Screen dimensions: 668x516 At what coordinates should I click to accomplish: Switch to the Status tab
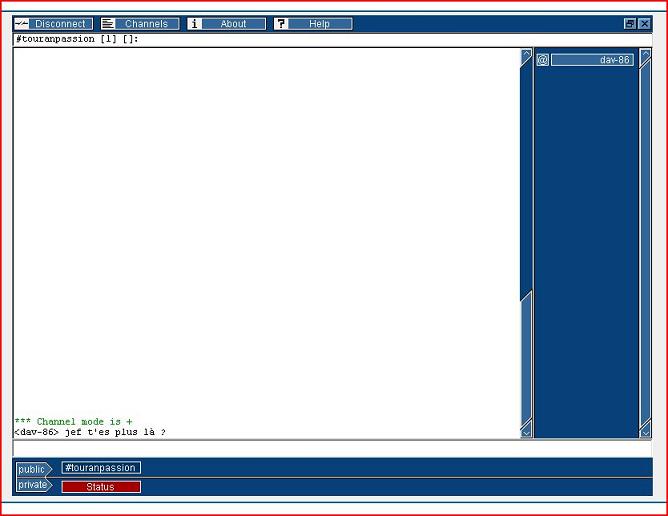pos(100,487)
